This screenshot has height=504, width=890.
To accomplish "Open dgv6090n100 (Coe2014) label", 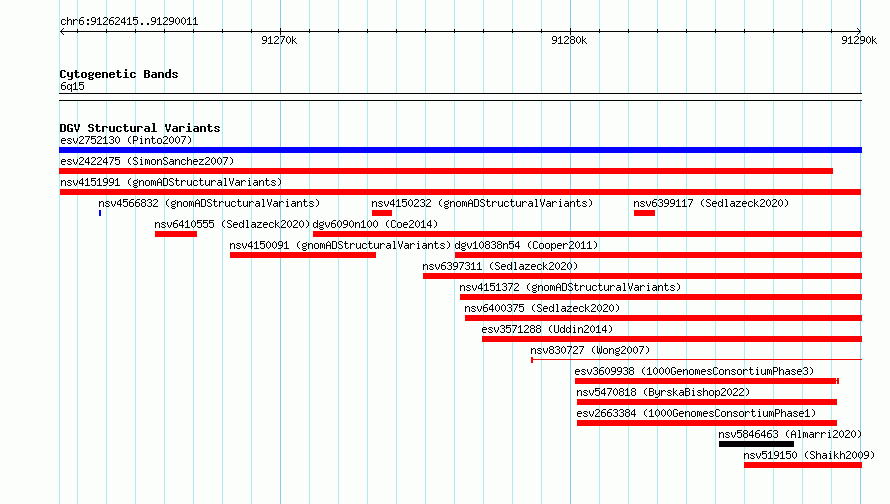I will tap(375, 224).
